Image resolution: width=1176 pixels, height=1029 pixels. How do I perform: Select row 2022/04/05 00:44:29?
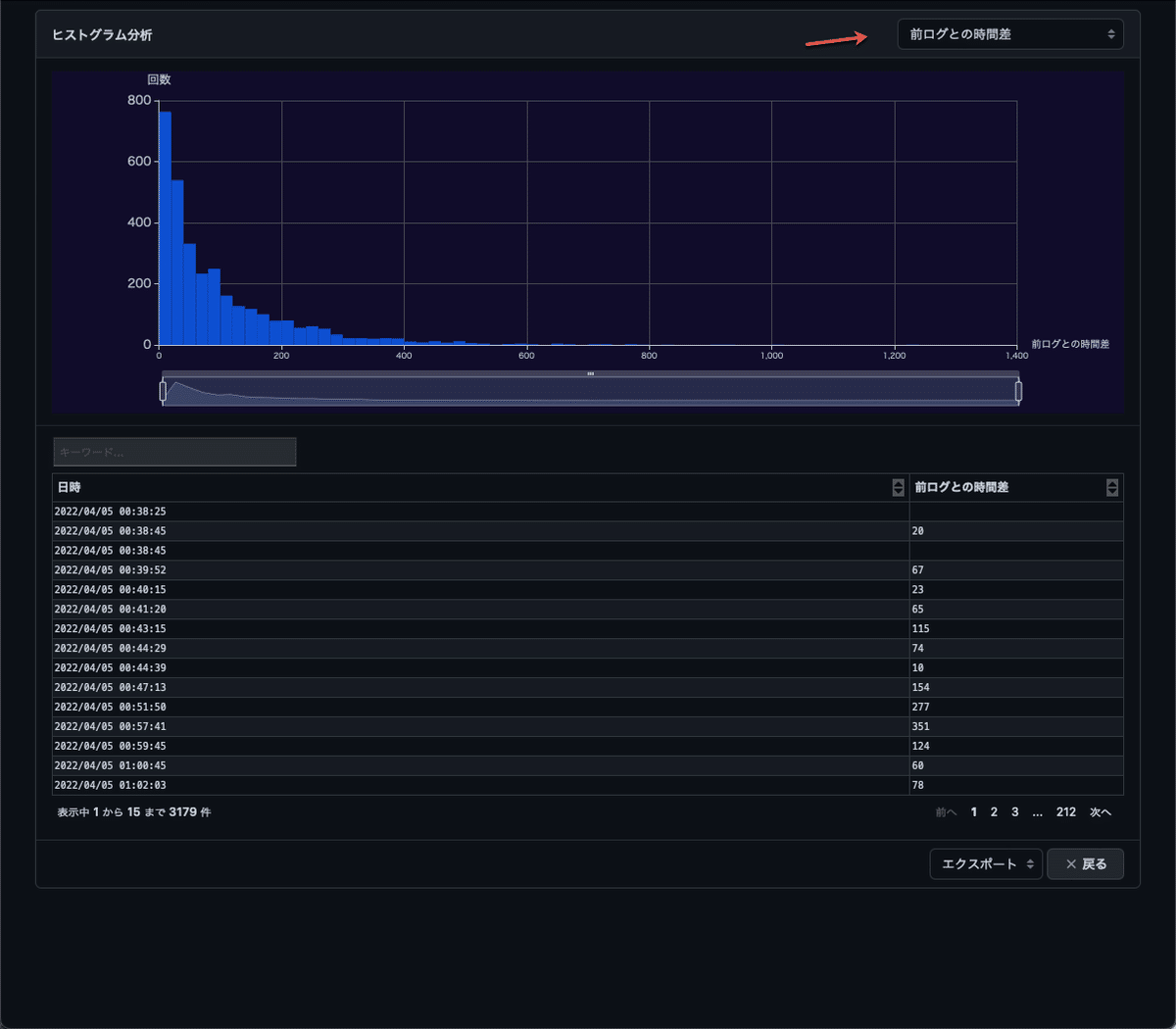click(x=588, y=649)
